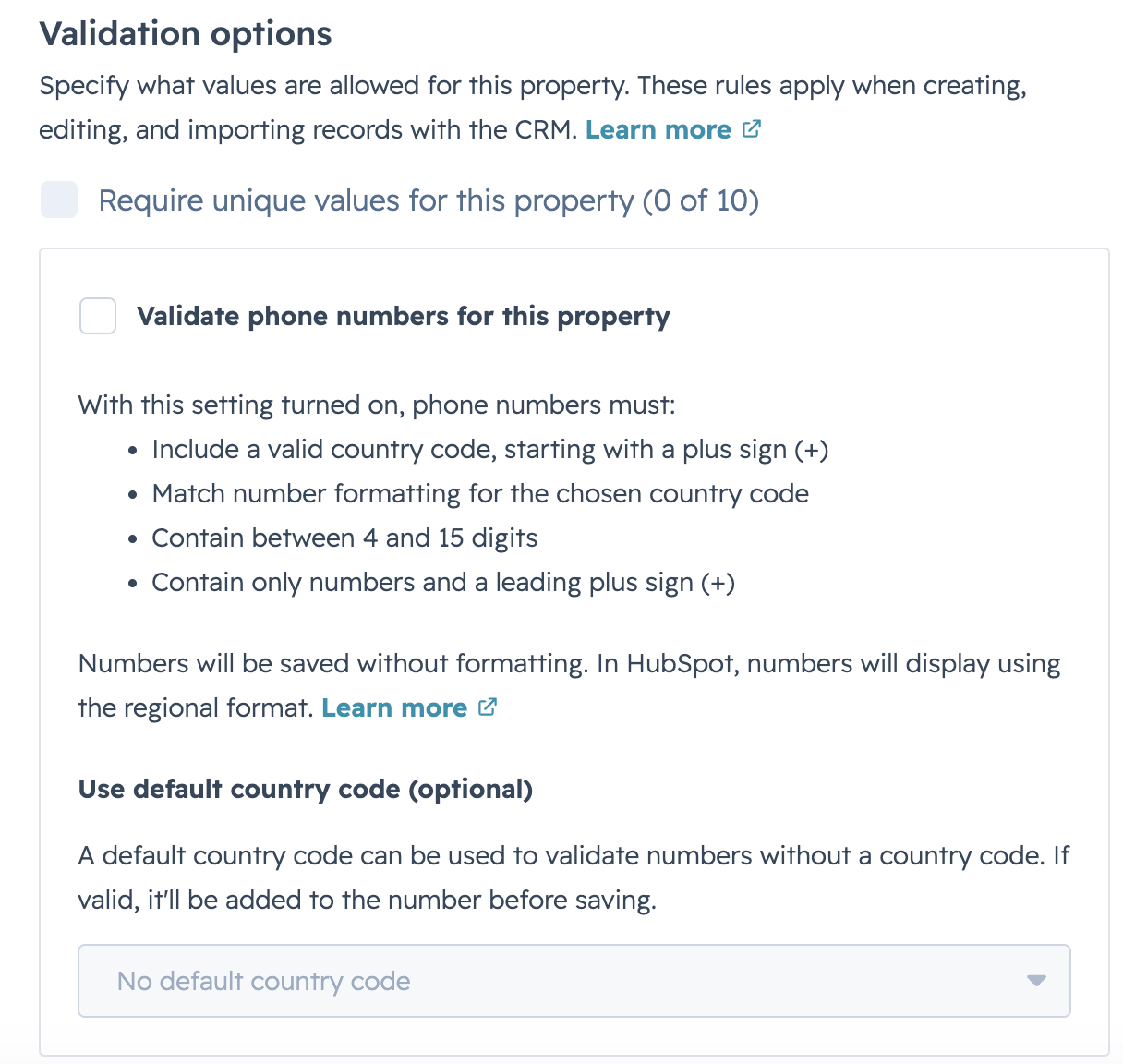Click 'Specify what values are allowed' description
The image size is (1123, 1064).
[x=533, y=107]
